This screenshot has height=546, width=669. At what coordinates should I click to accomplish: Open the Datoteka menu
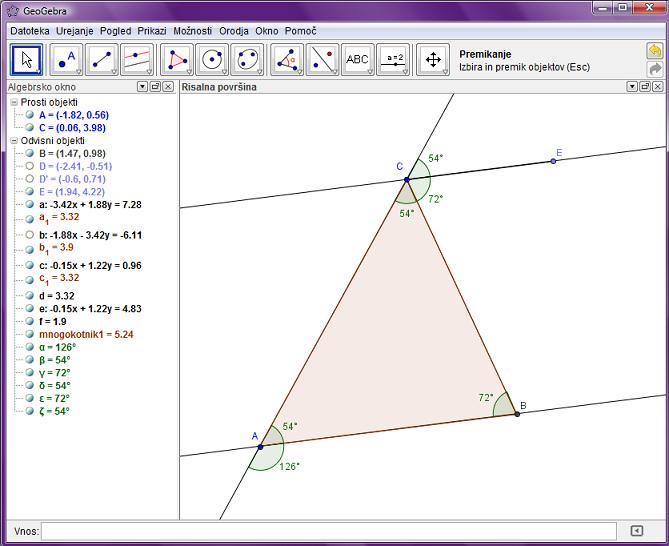coord(30,31)
